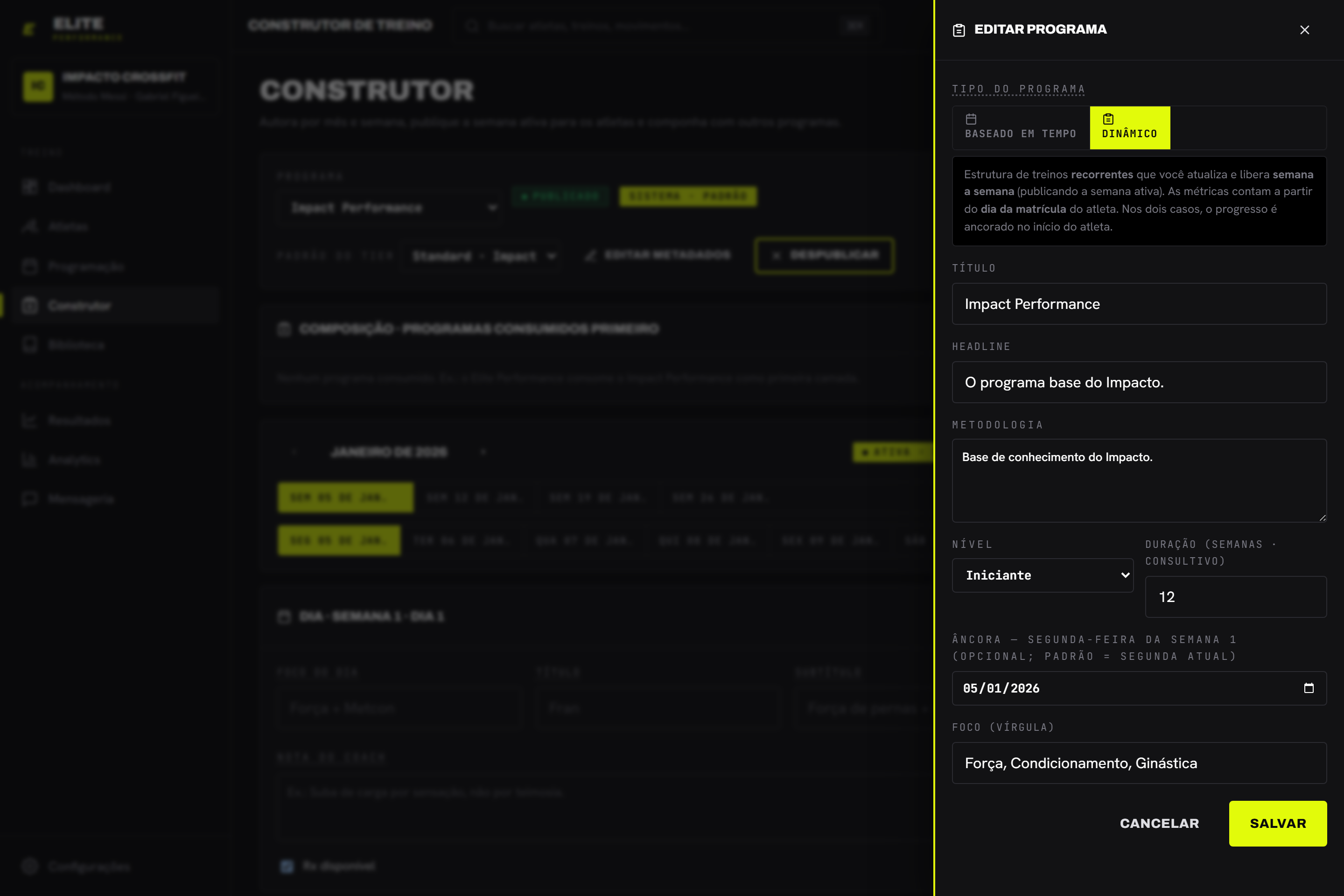Image resolution: width=1344 pixels, height=896 pixels.
Task: Click the description text about treinos recorrentes
Action: pyautogui.click(x=1139, y=201)
